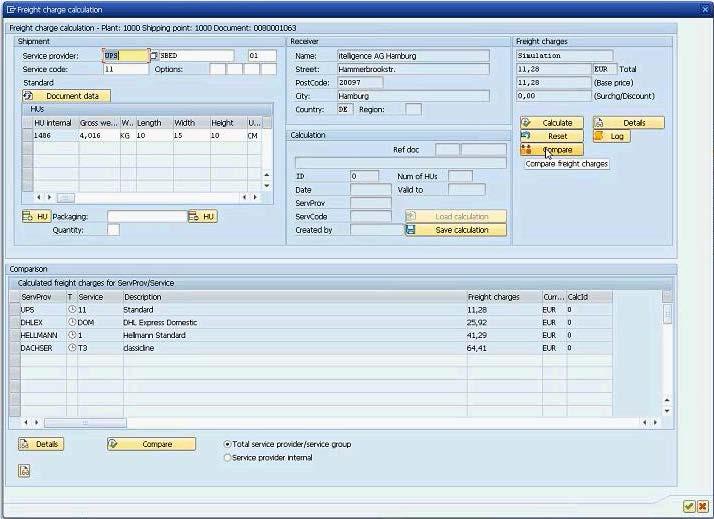This screenshot has width=714, height=519.
Task: Click the Quantity input field
Action: (113, 230)
